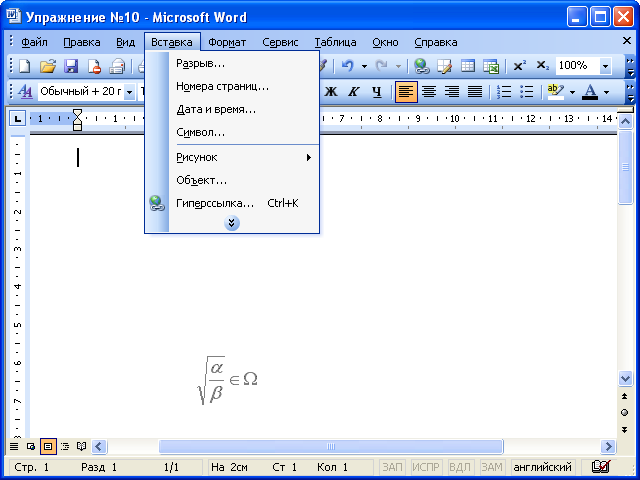This screenshot has width=640, height=480.
Task: Click the Permission document icon with red mark
Action: point(94,66)
